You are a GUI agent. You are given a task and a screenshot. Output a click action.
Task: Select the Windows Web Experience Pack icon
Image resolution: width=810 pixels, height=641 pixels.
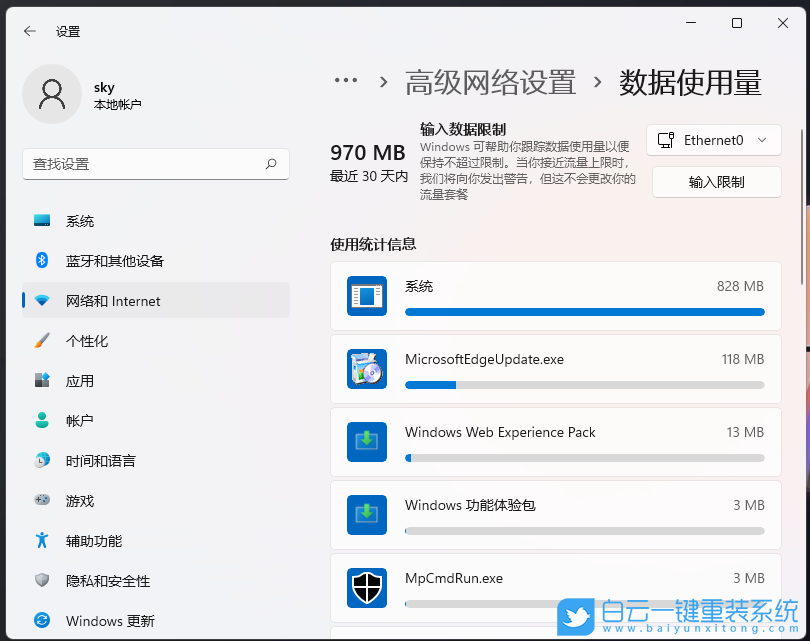[x=368, y=441]
